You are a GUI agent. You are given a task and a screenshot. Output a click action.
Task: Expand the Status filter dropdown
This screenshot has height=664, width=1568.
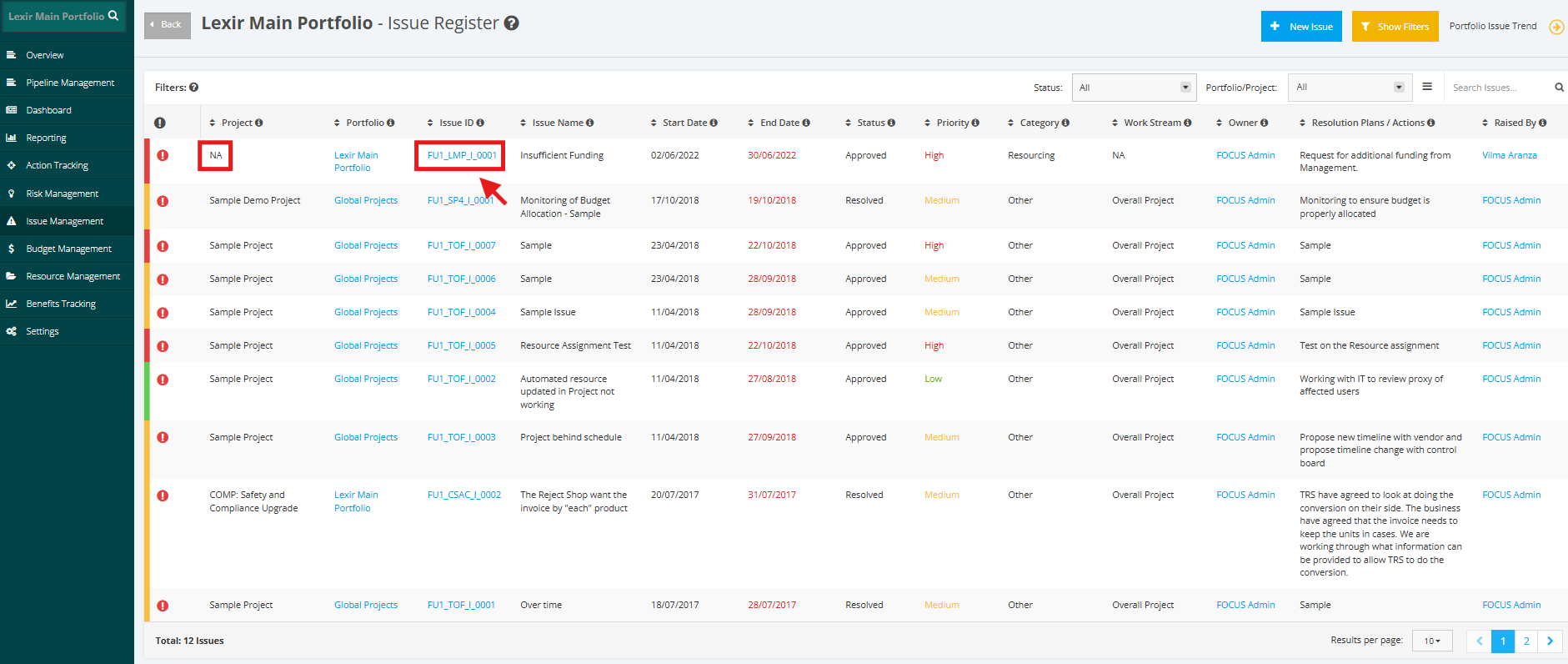coord(1134,88)
